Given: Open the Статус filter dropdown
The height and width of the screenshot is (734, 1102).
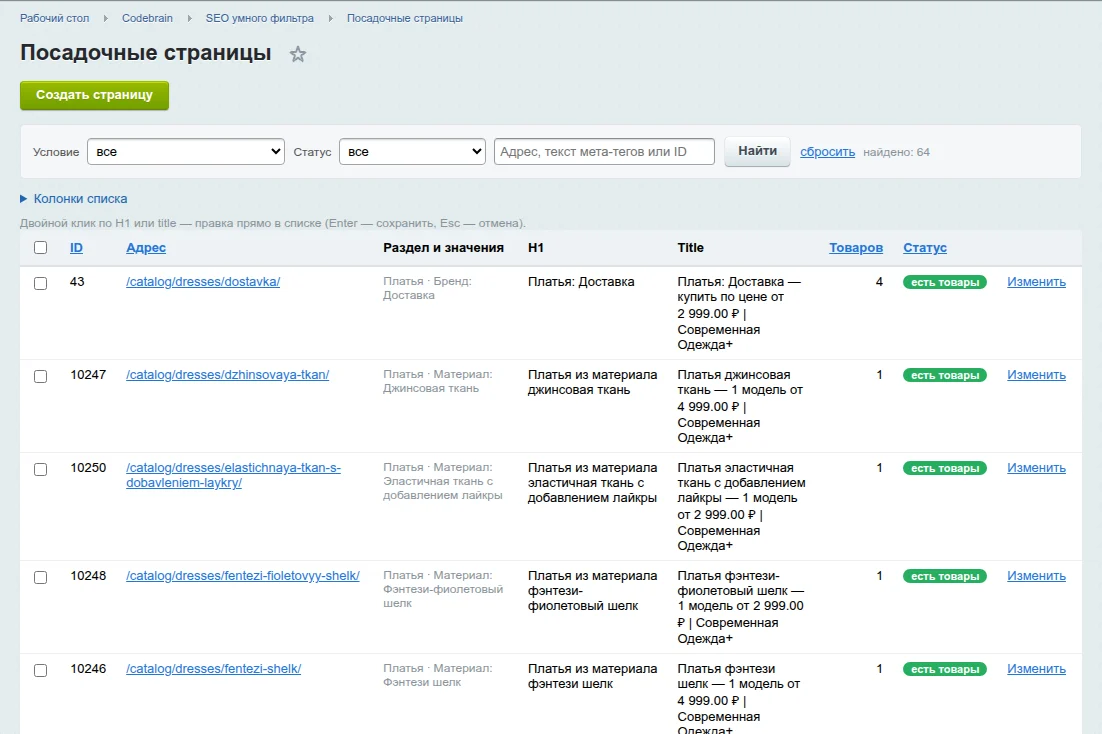Looking at the screenshot, I should click(412, 152).
